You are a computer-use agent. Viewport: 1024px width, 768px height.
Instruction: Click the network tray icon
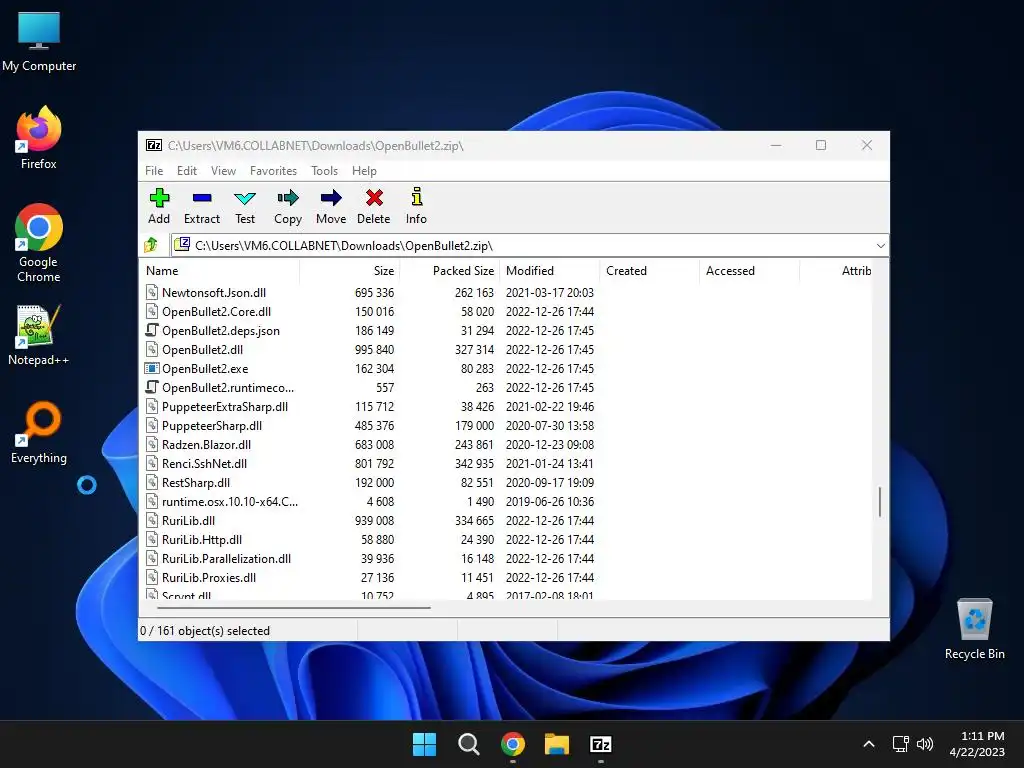pyautogui.click(x=901, y=744)
